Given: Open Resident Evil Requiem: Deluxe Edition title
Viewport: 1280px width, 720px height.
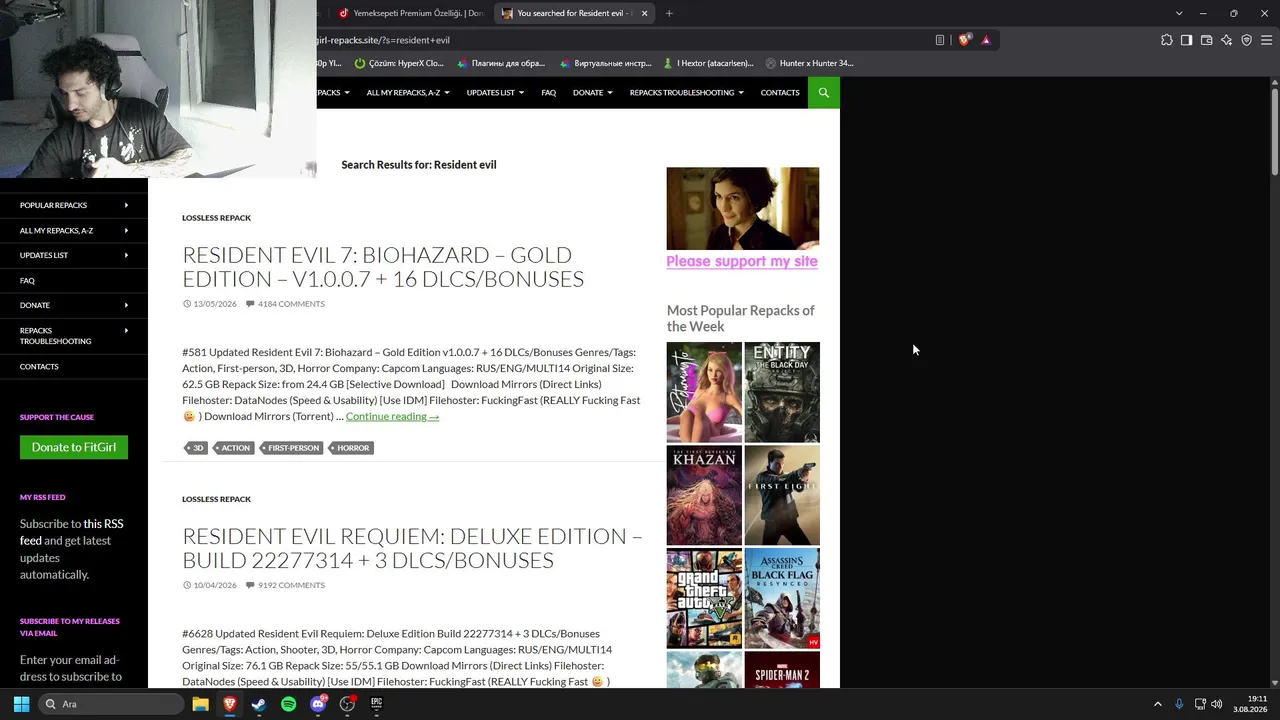Looking at the screenshot, I should [412, 547].
